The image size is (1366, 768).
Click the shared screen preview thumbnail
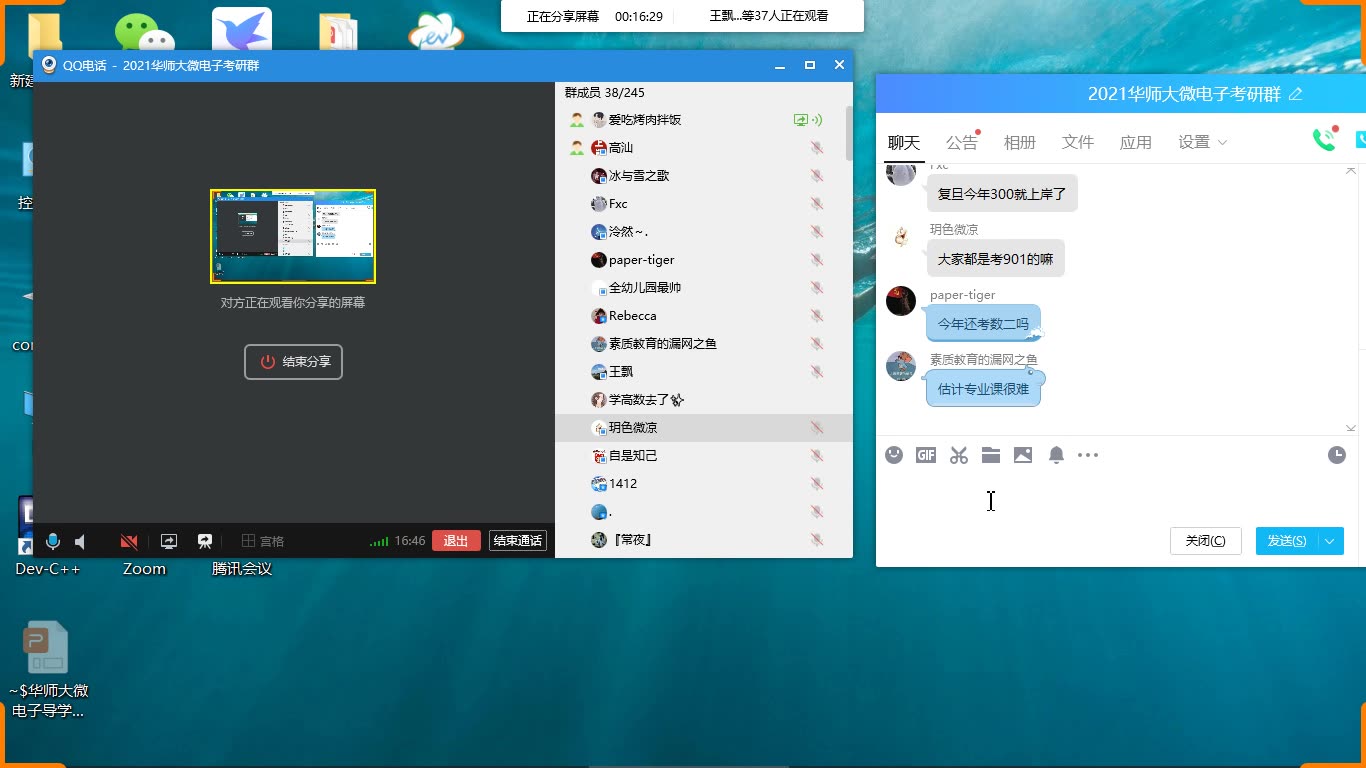[x=293, y=237]
